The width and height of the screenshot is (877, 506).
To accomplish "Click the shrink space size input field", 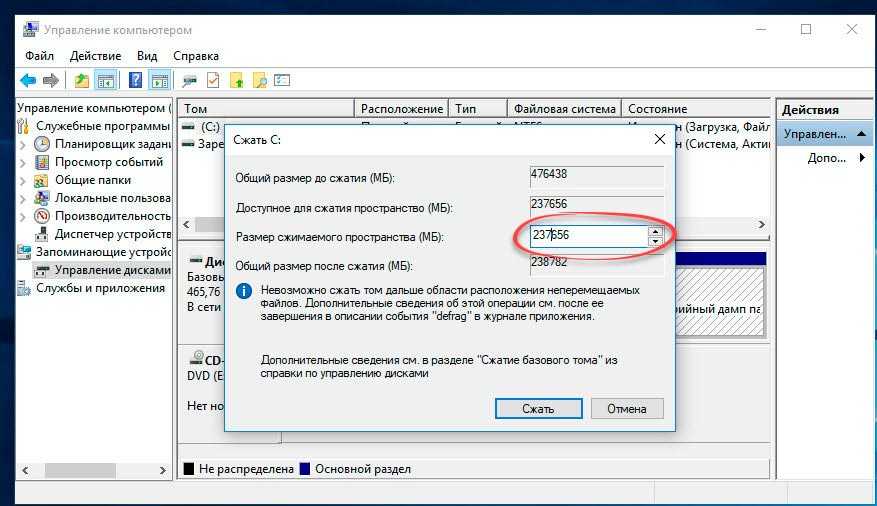I will 589,235.
